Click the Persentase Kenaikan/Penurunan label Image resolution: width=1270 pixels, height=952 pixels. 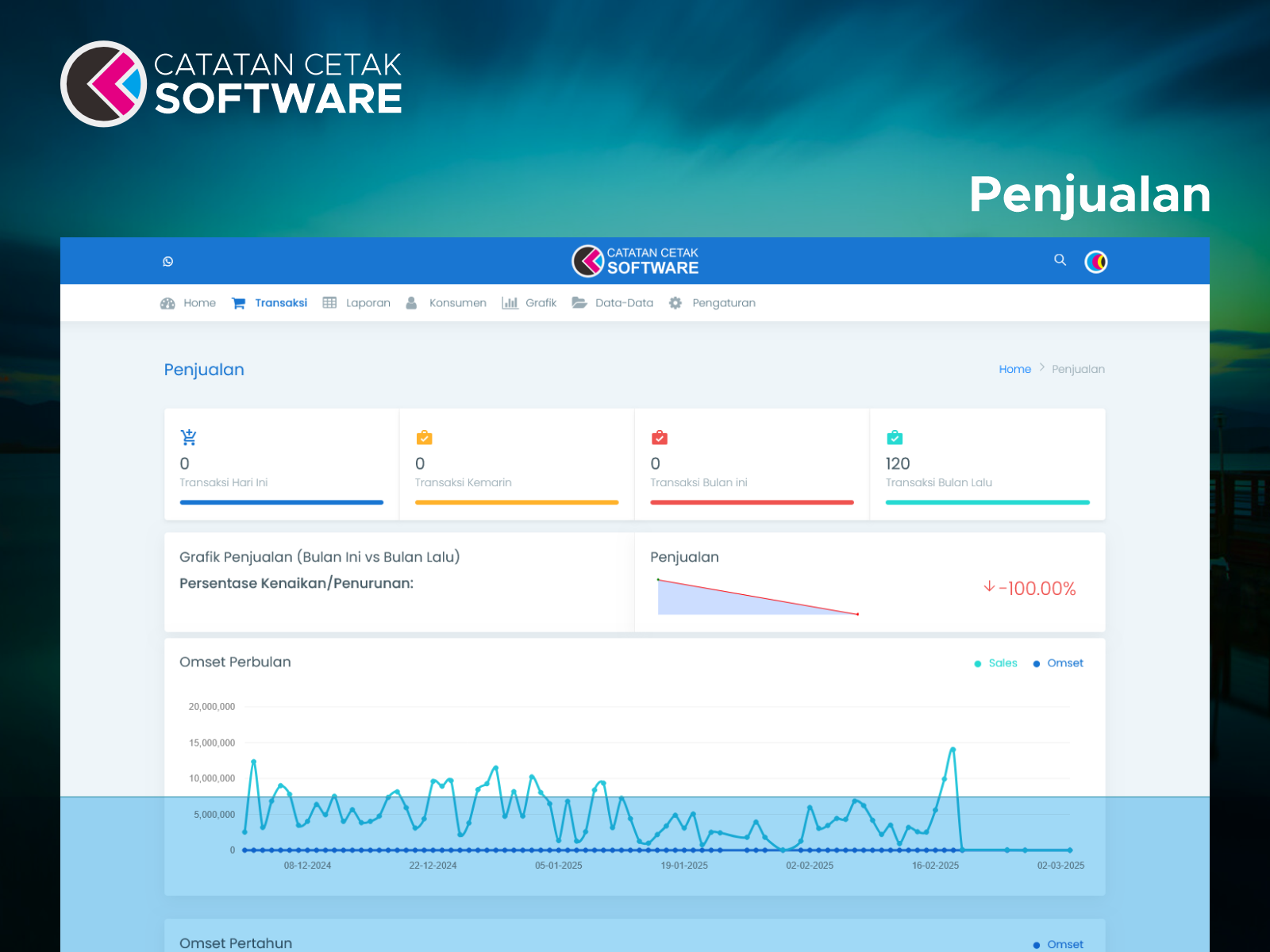[x=297, y=583]
